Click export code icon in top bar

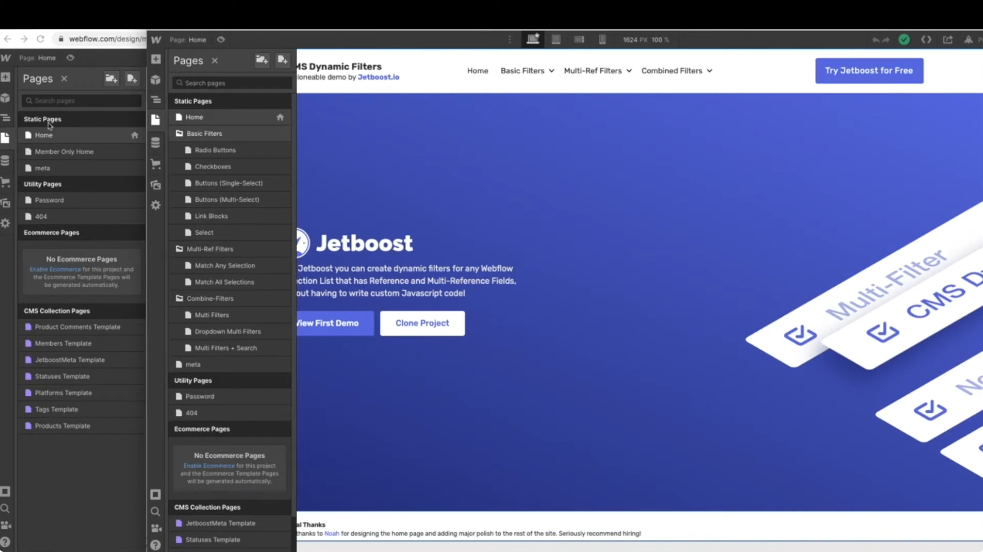[926, 39]
